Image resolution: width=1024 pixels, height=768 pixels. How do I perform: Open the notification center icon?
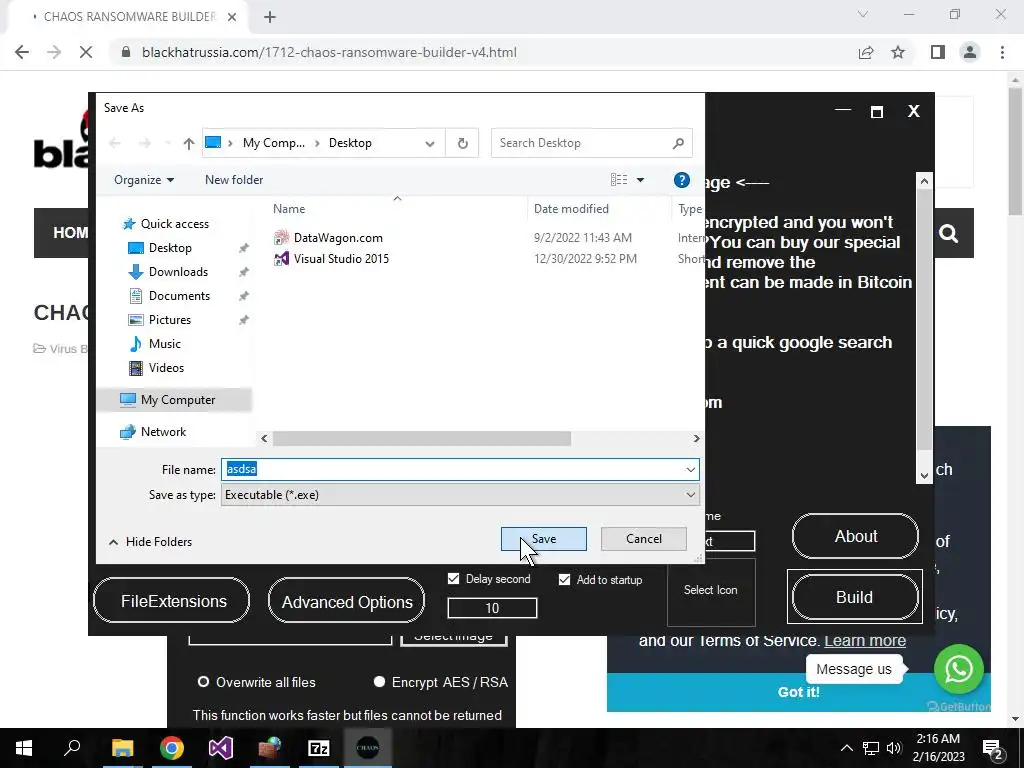[993, 748]
